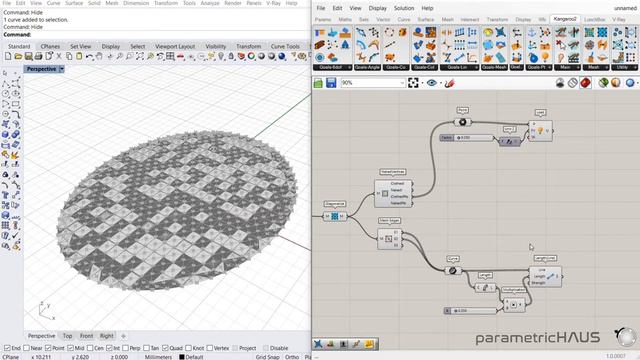The height and width of the screenshot is (360, 640).
Task: Click the Grasshopper open file green icon
Action: 318,83
